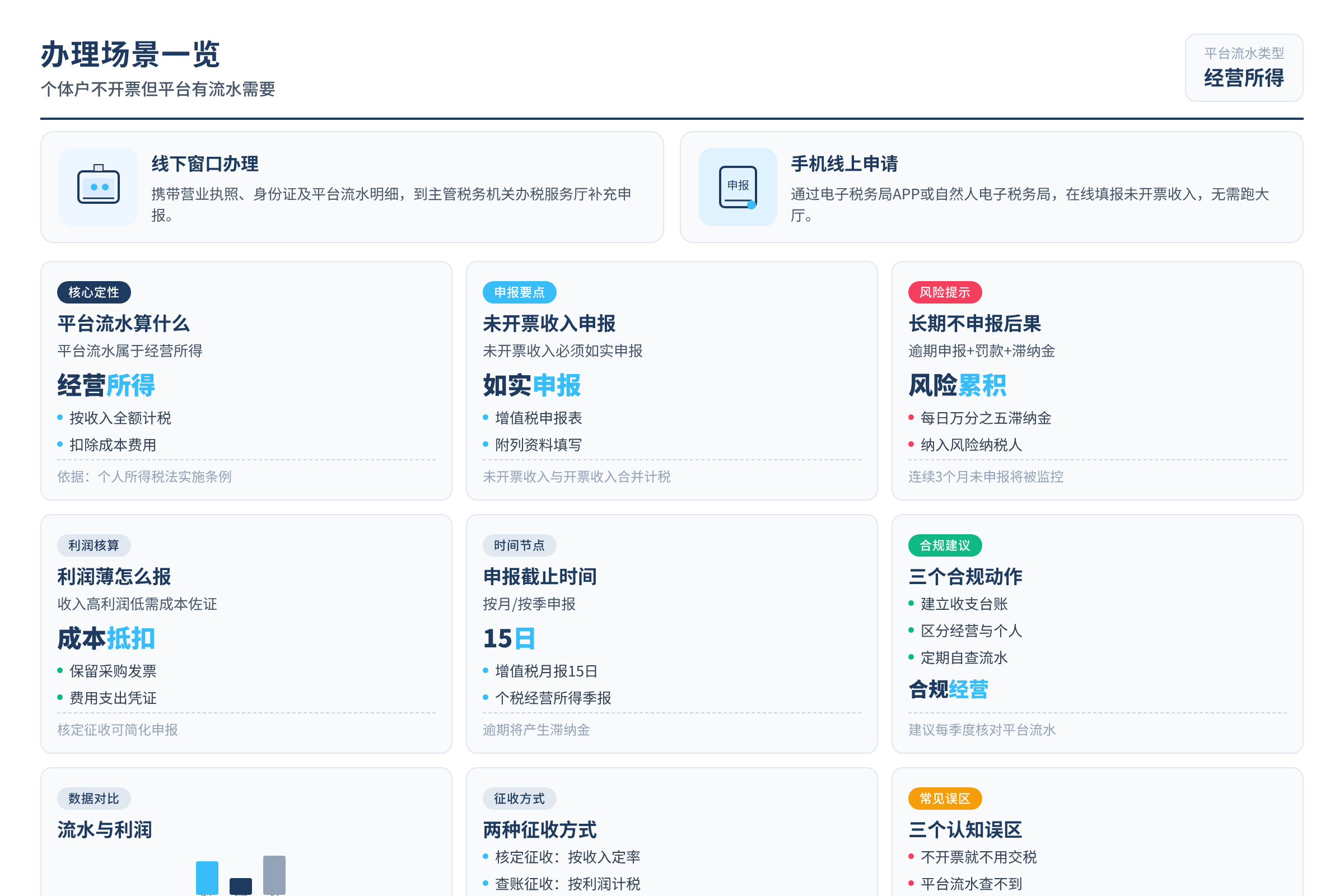Click the large 风险累积 highlight

tap(958, 385)
